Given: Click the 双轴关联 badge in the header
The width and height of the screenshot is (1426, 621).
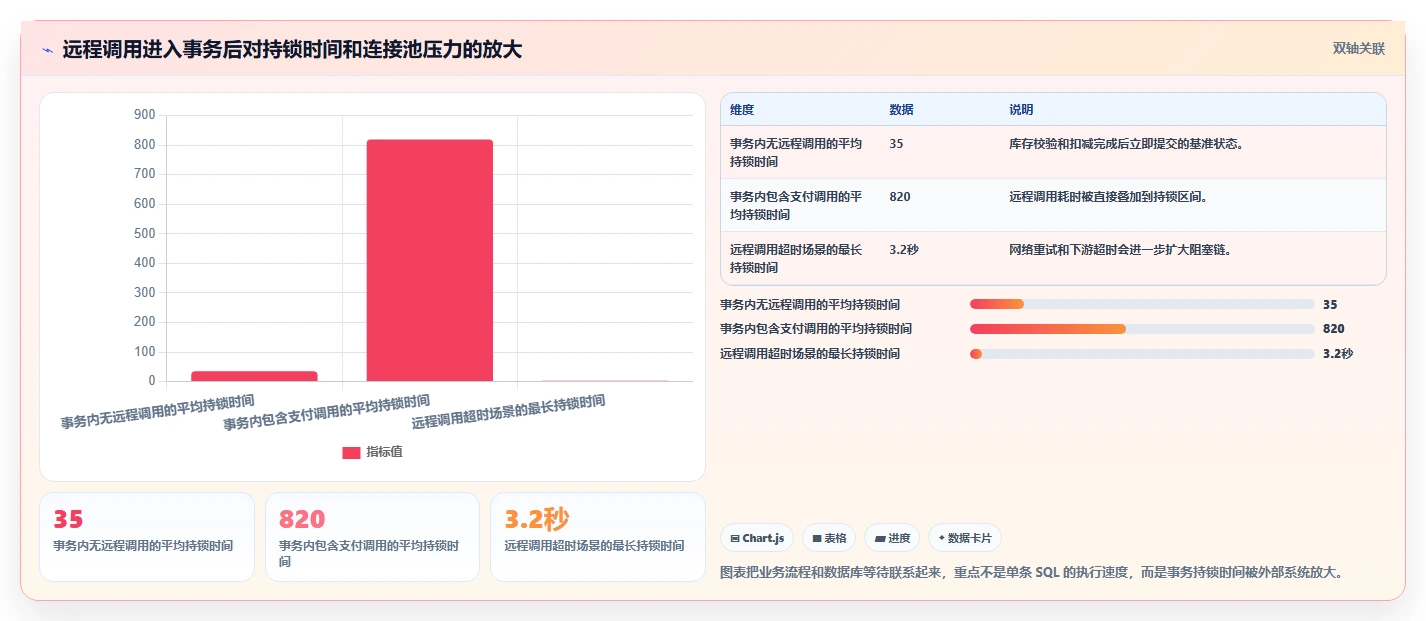Looking at the screenshot, I should [x=1358, y=48].
